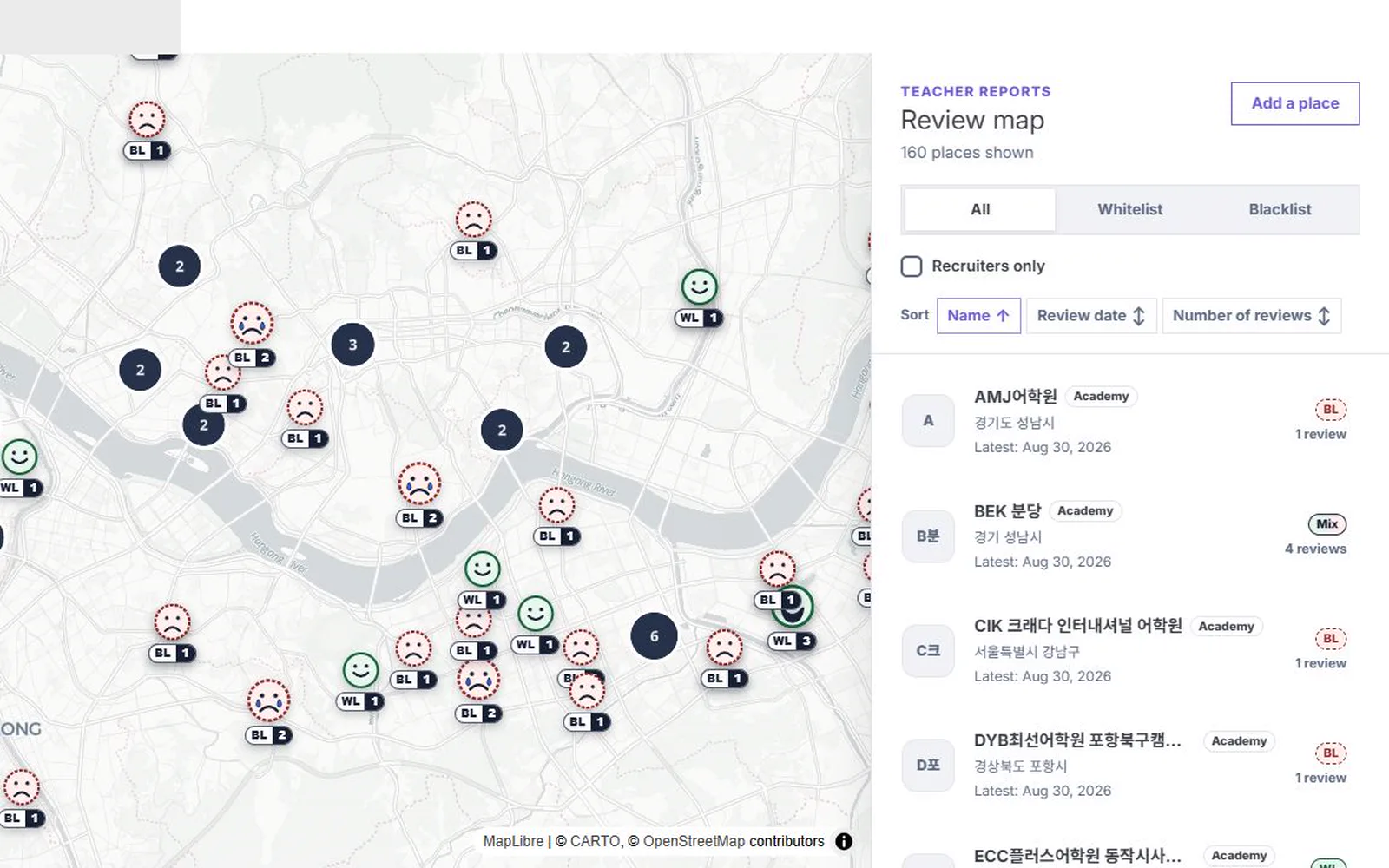Image resolution: width=1389 pixels, height=868 pixels.
Task: Click the Academy tag next to AMJ어학원
Action: (1101, 397)
